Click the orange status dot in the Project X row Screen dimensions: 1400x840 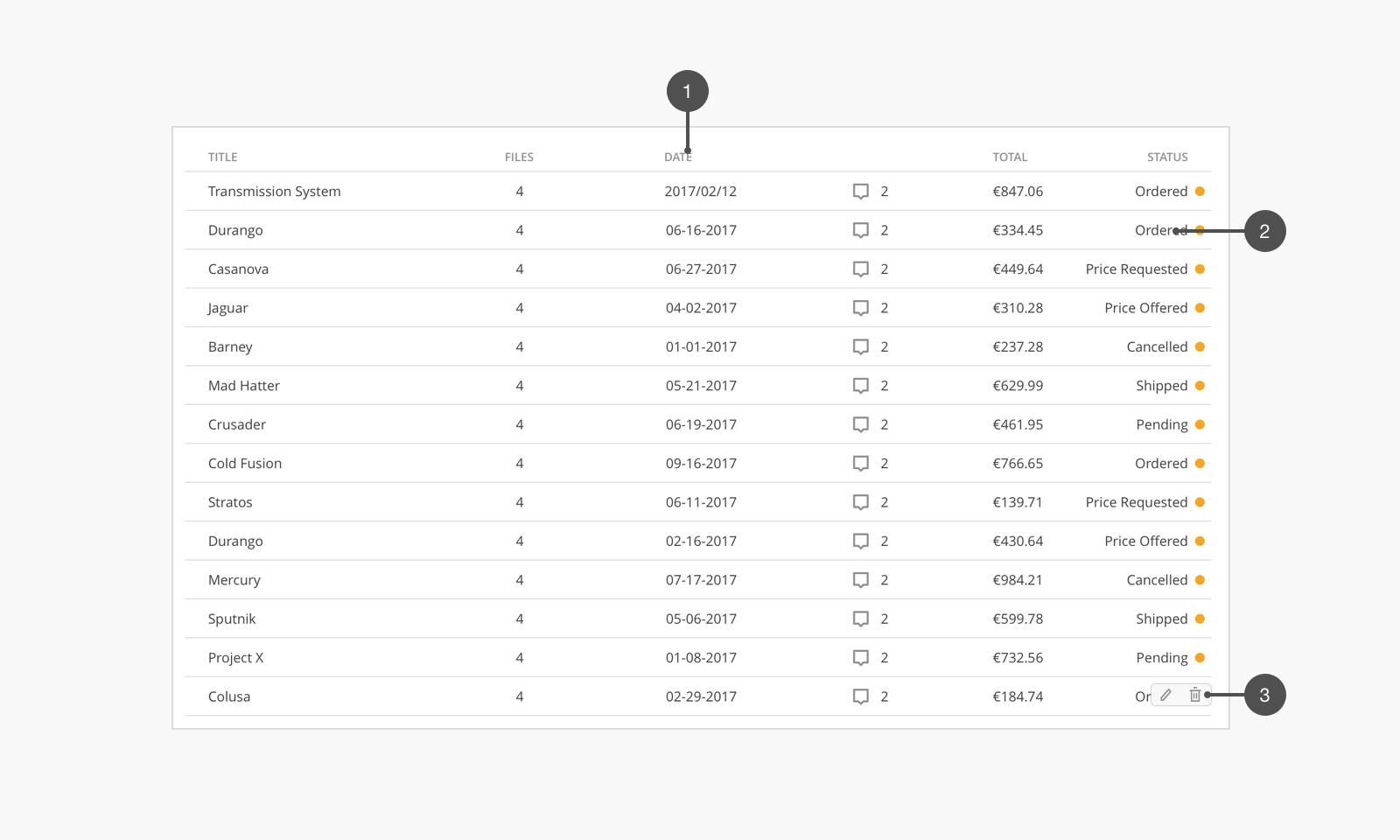pyautogui.click(x=1200, y=657)
